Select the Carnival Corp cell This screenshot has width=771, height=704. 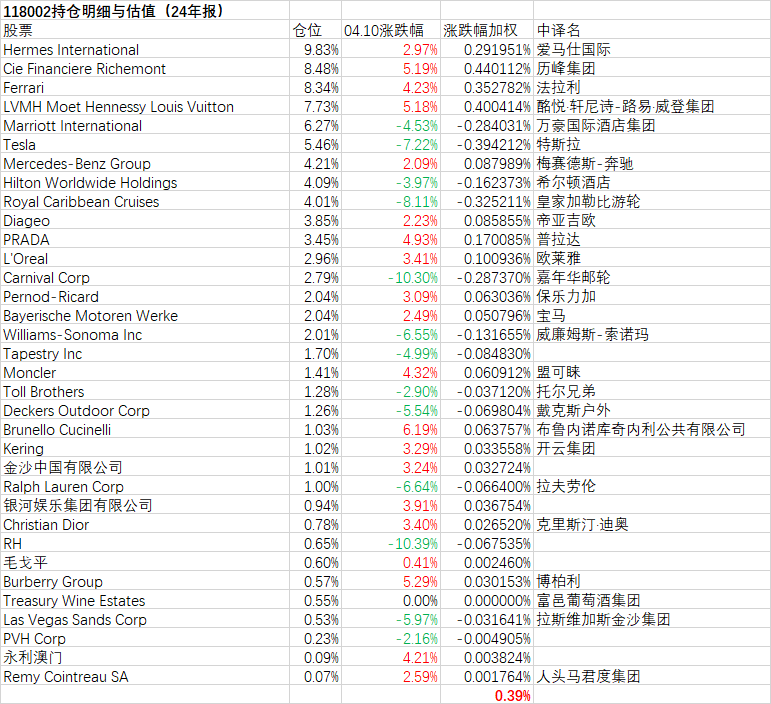pos(145,277)
